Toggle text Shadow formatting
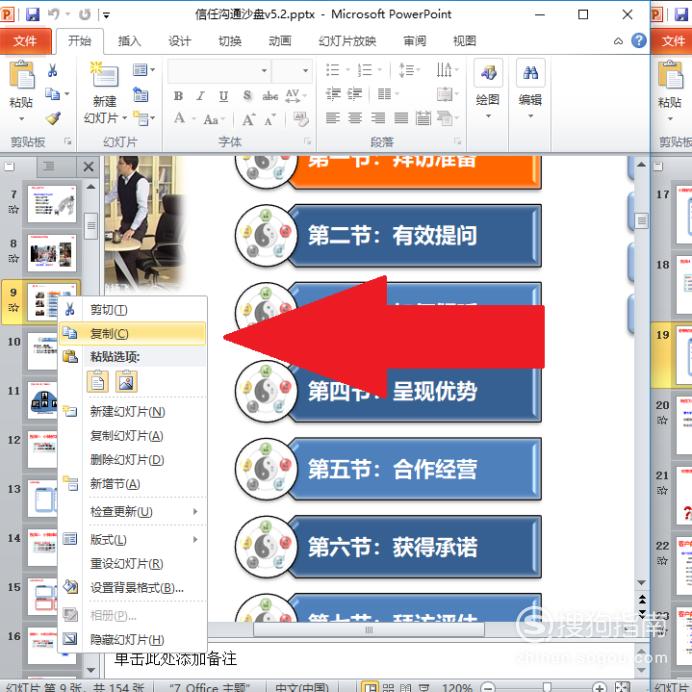692x692 pixels. pyautogui.click(x=247, y=96)
